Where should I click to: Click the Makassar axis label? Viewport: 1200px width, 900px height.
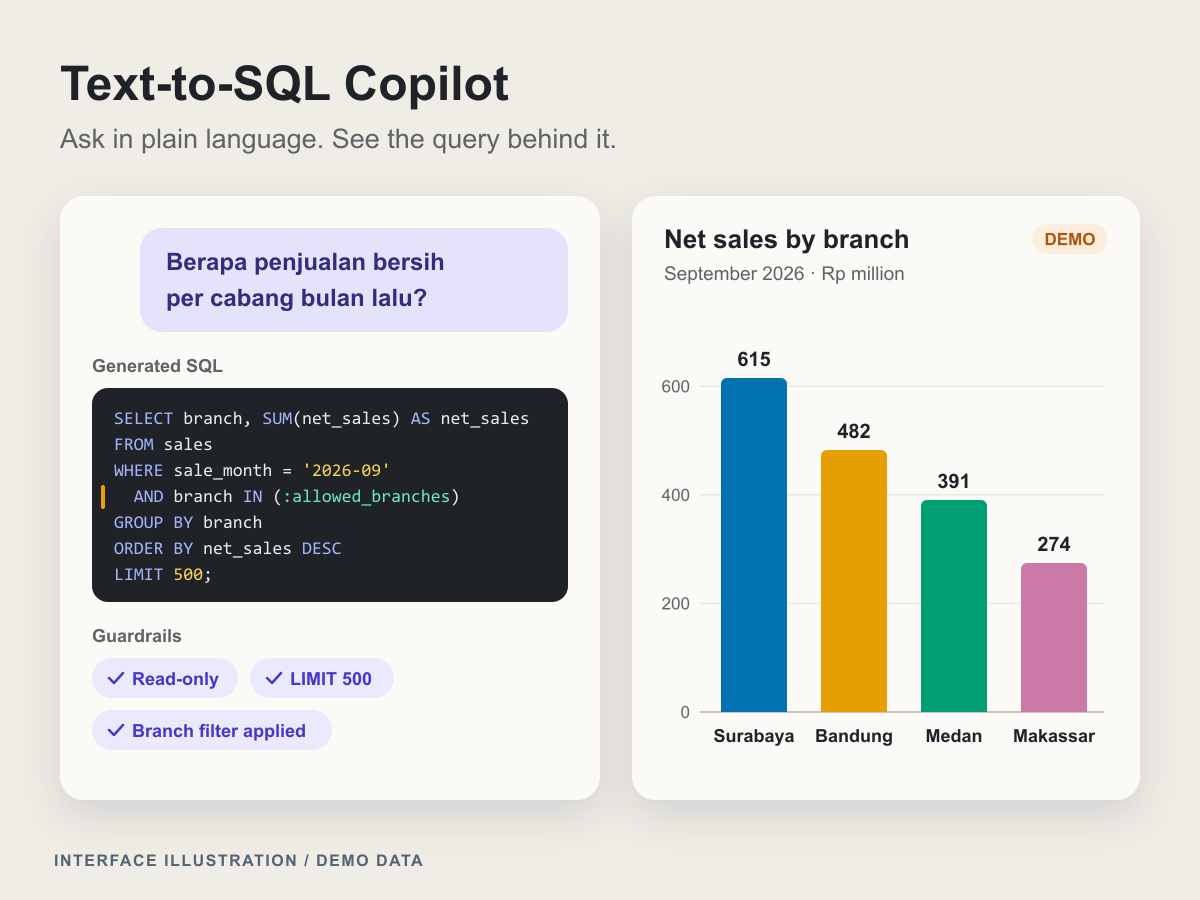click(1054, 736)
